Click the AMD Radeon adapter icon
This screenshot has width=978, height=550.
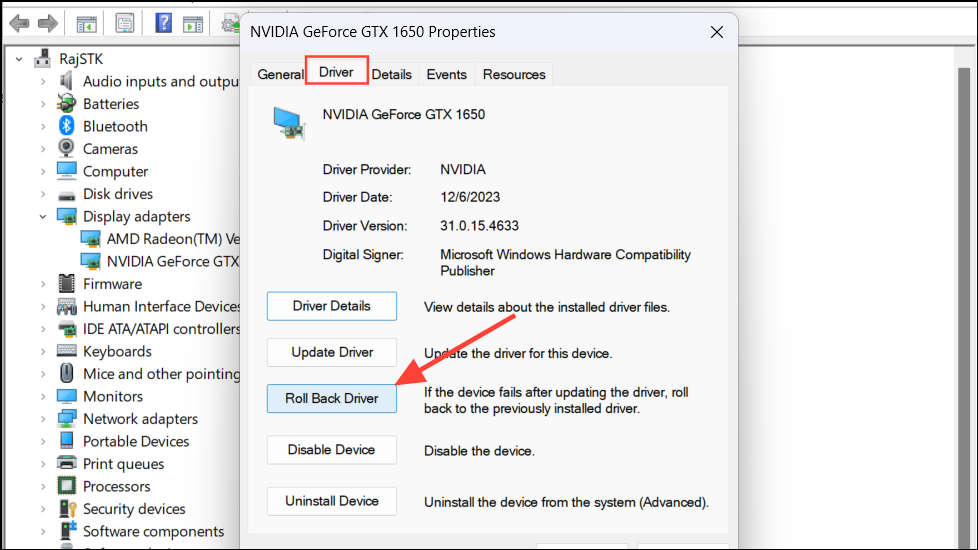pyautogui.click(x=90, y=239)
